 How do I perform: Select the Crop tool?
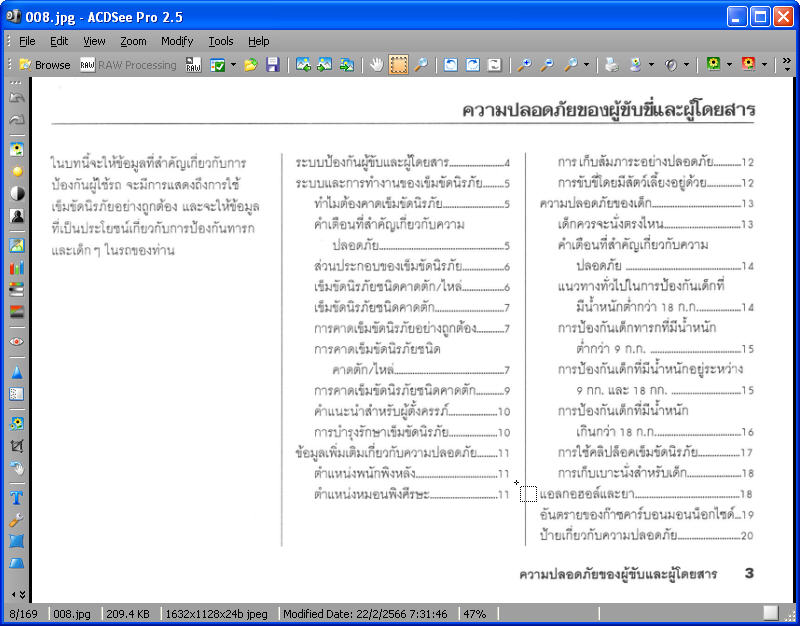(17, 446)
